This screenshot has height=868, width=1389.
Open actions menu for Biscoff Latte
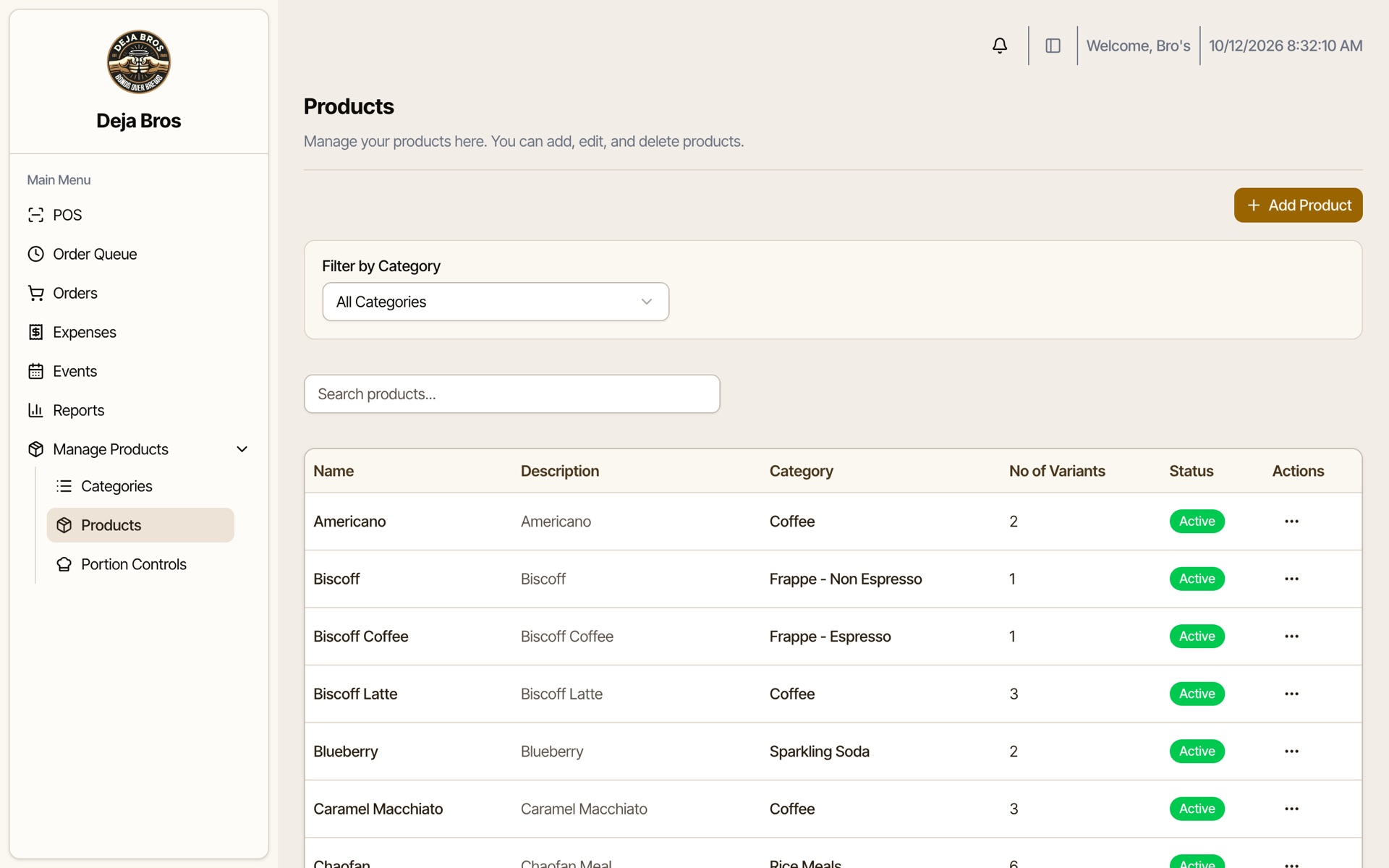(1291, 694)
